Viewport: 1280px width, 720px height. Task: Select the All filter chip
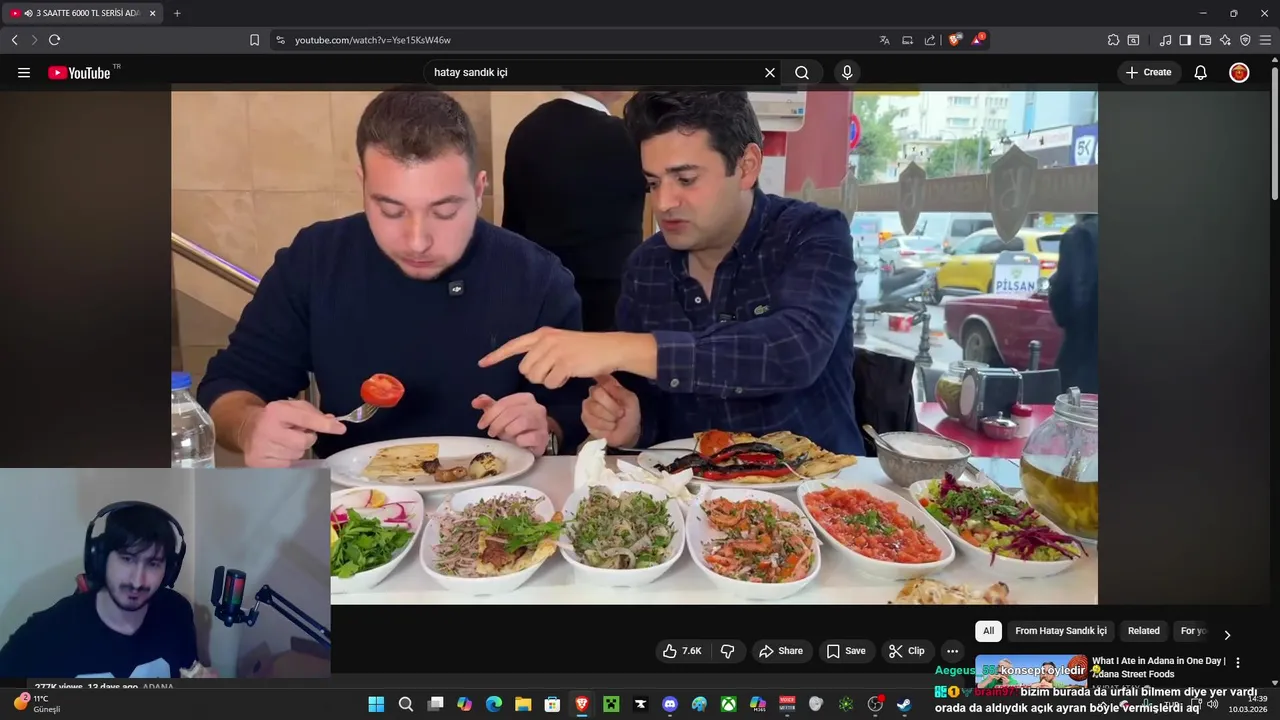pyautogui.click(x=988, y=631)
